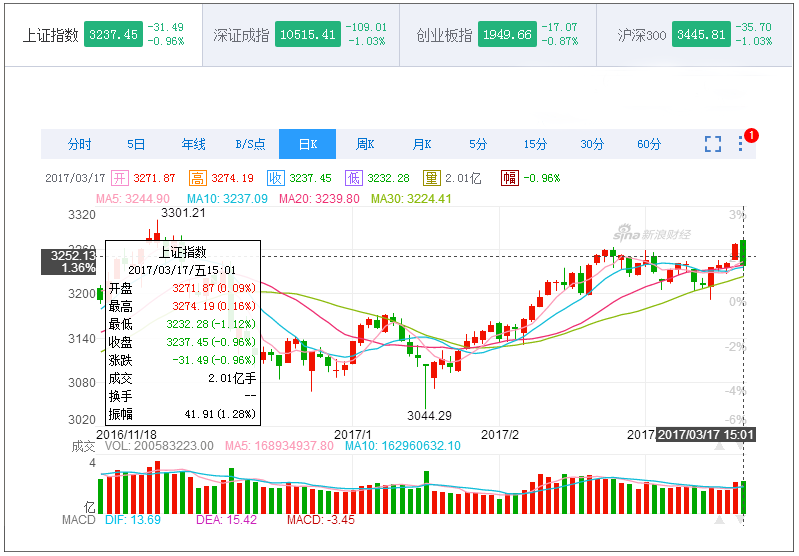Click the red notification badge
Image resolution: width=799 pixels, height=556 pixels.
coord(751,135)
